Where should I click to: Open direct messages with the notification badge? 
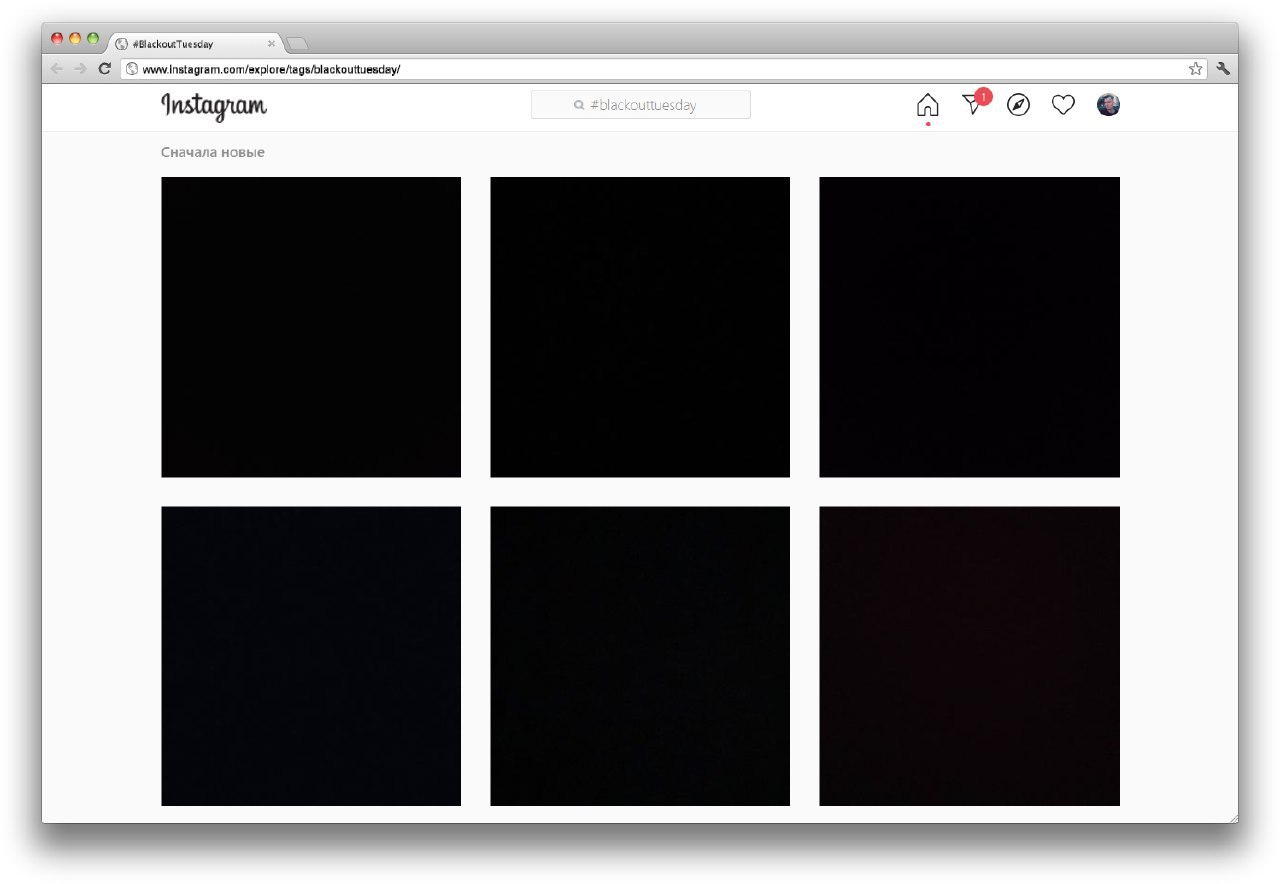(x=974, y=103)
